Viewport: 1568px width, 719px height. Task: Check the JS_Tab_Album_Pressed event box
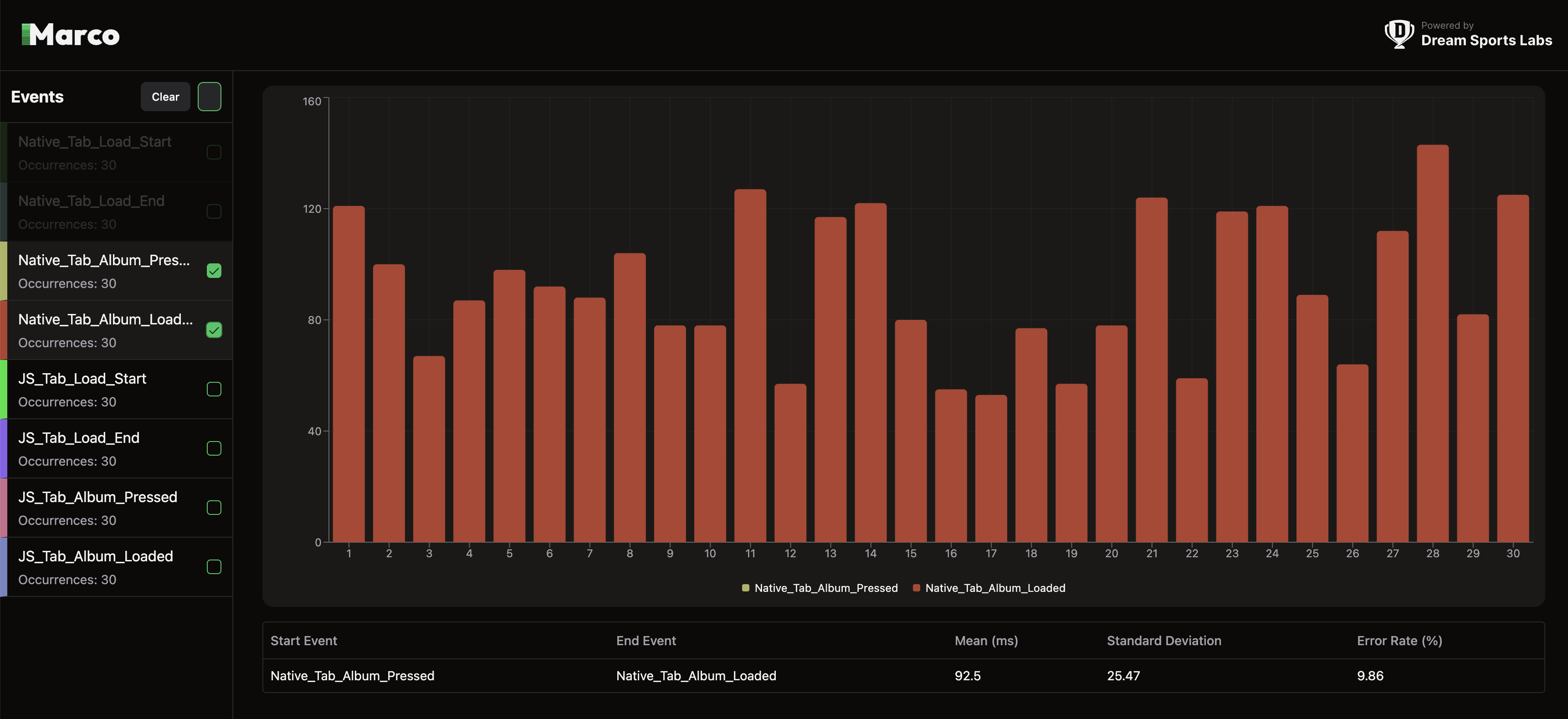[214, 508]
